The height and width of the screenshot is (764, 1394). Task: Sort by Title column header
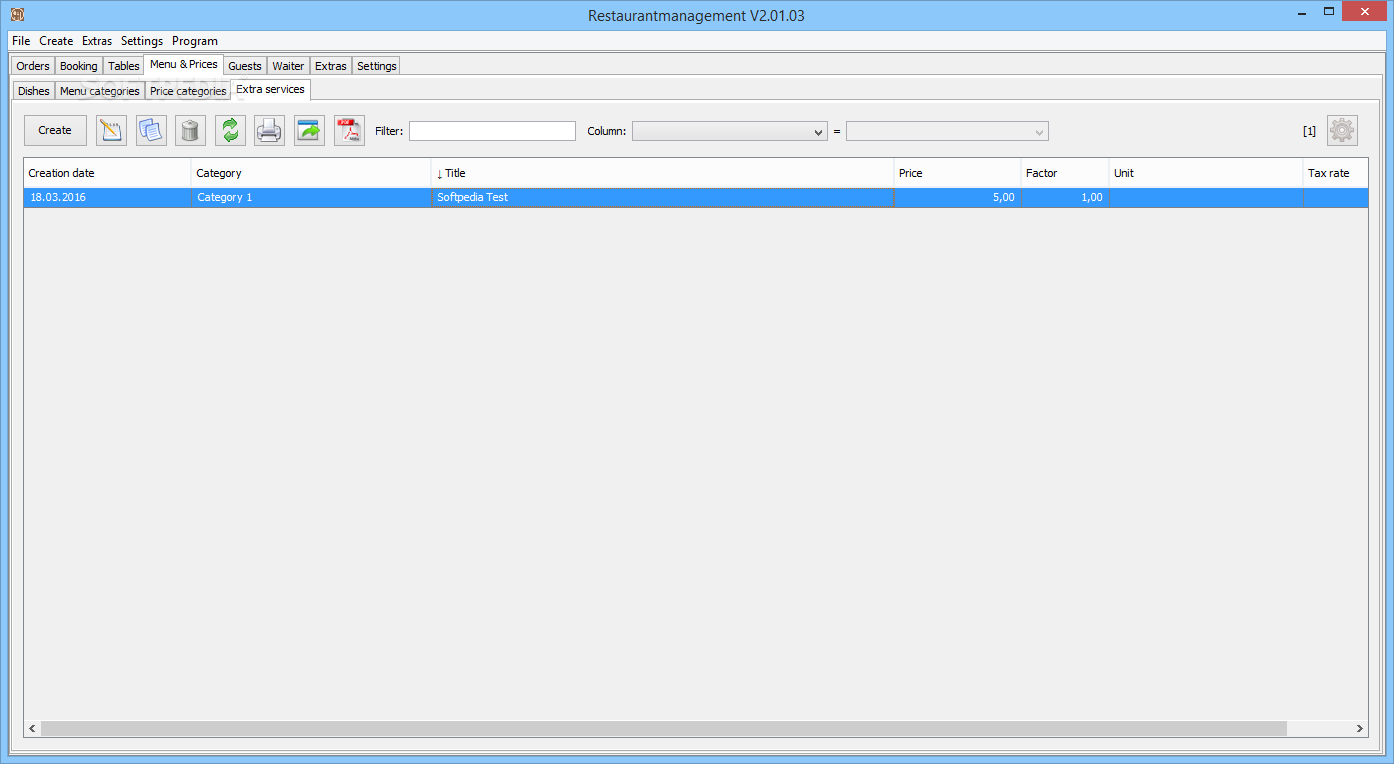[663, 173]
